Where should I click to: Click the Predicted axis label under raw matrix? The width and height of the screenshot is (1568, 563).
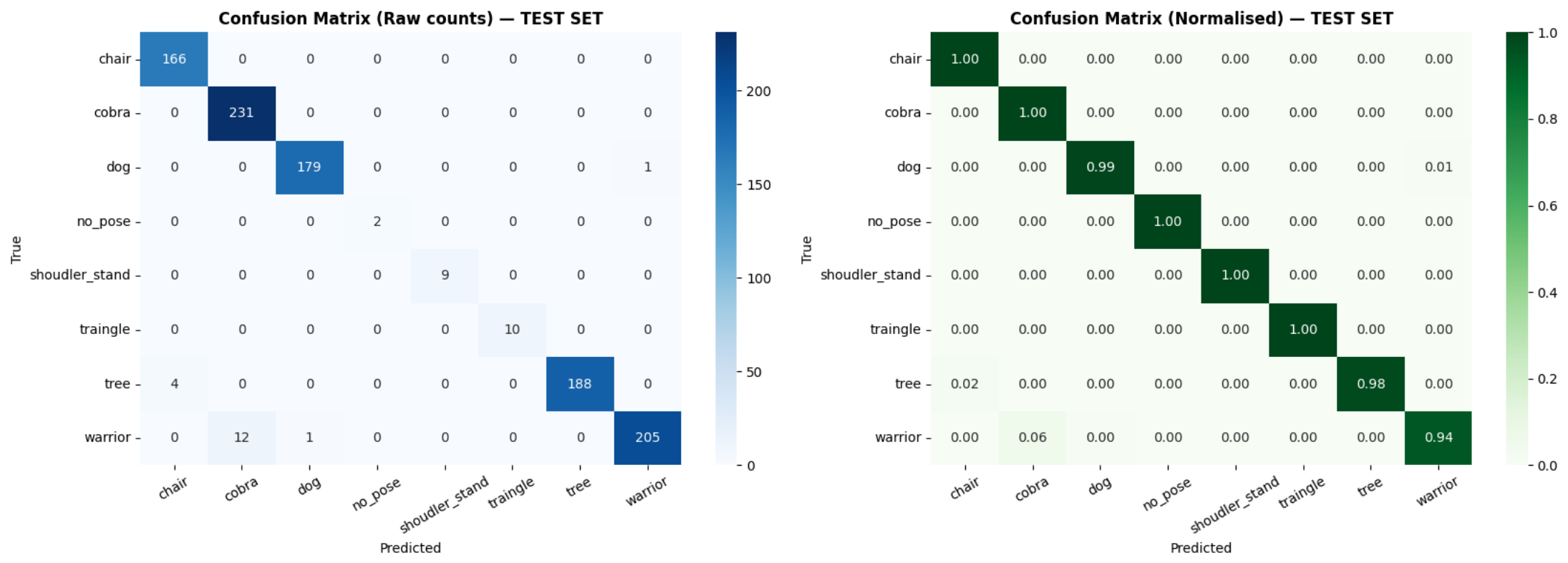click(x=410, y=548)
